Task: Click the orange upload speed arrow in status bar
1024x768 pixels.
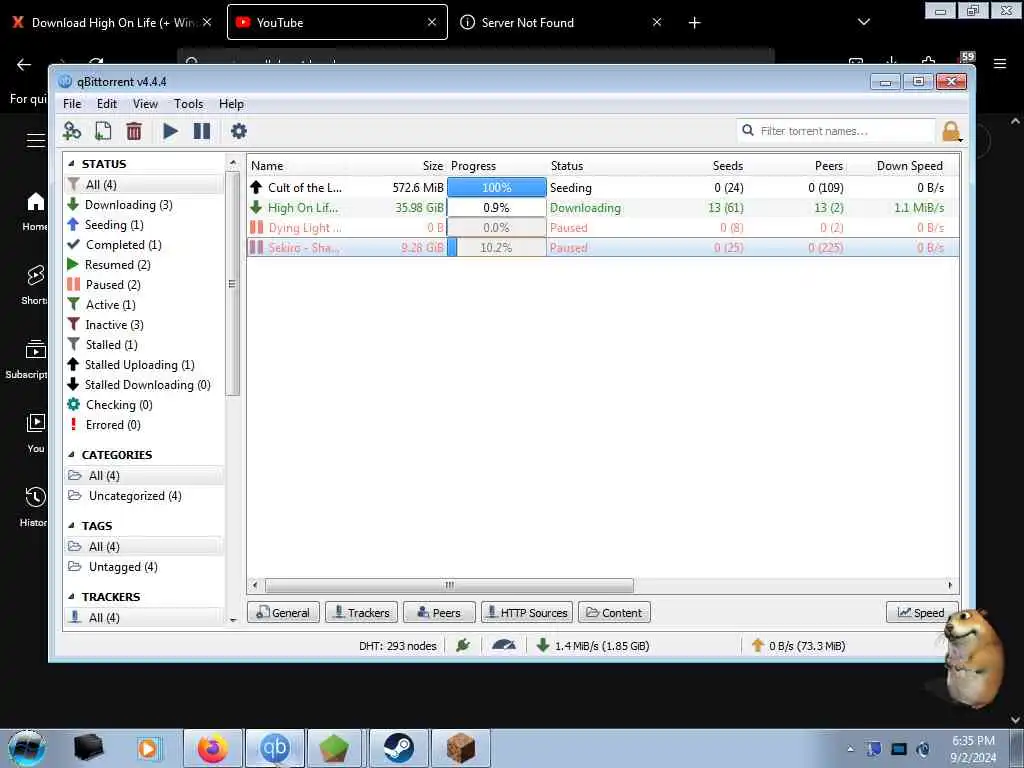Action: (758, 645)
